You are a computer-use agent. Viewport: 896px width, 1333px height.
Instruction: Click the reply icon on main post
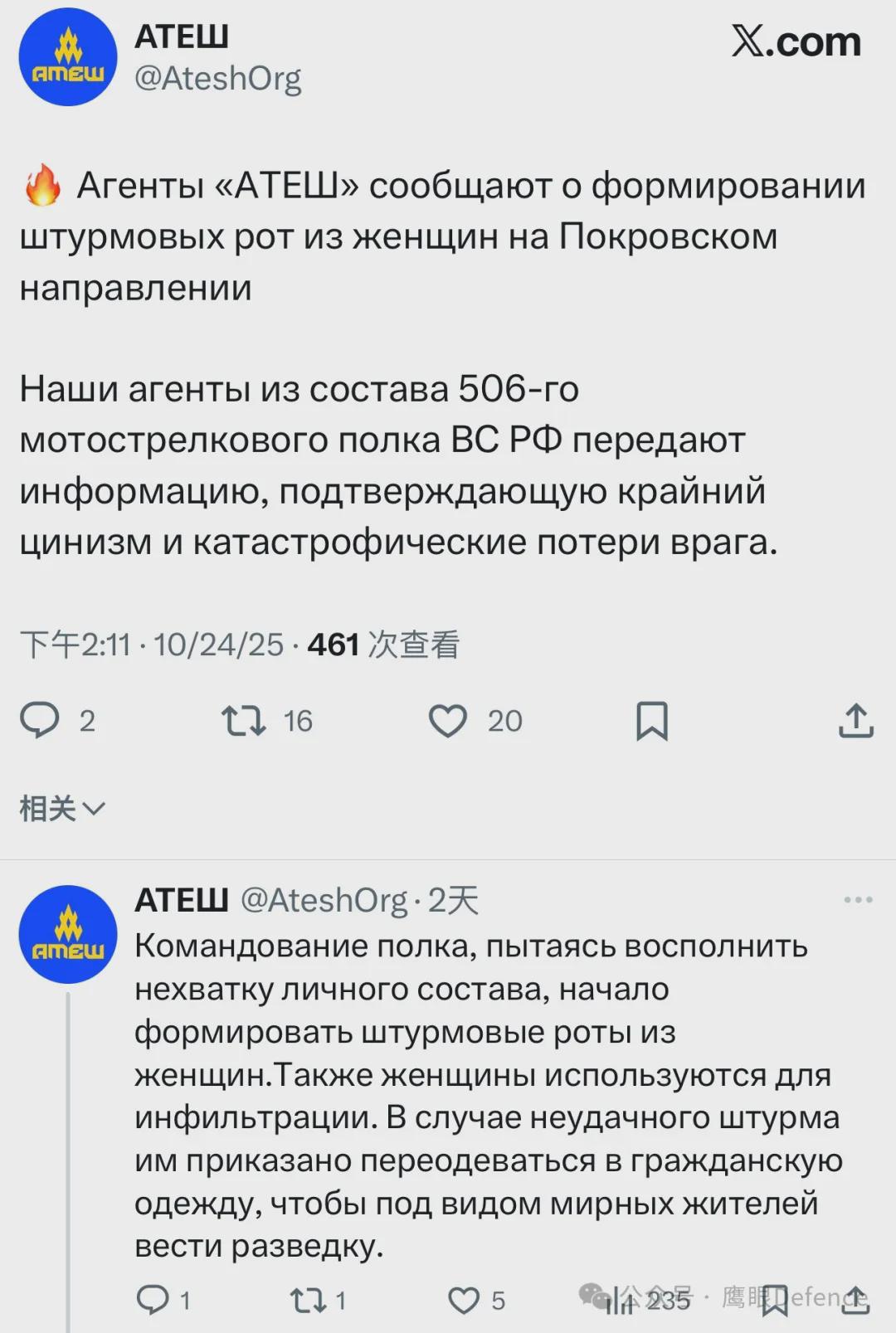(40, 720)
